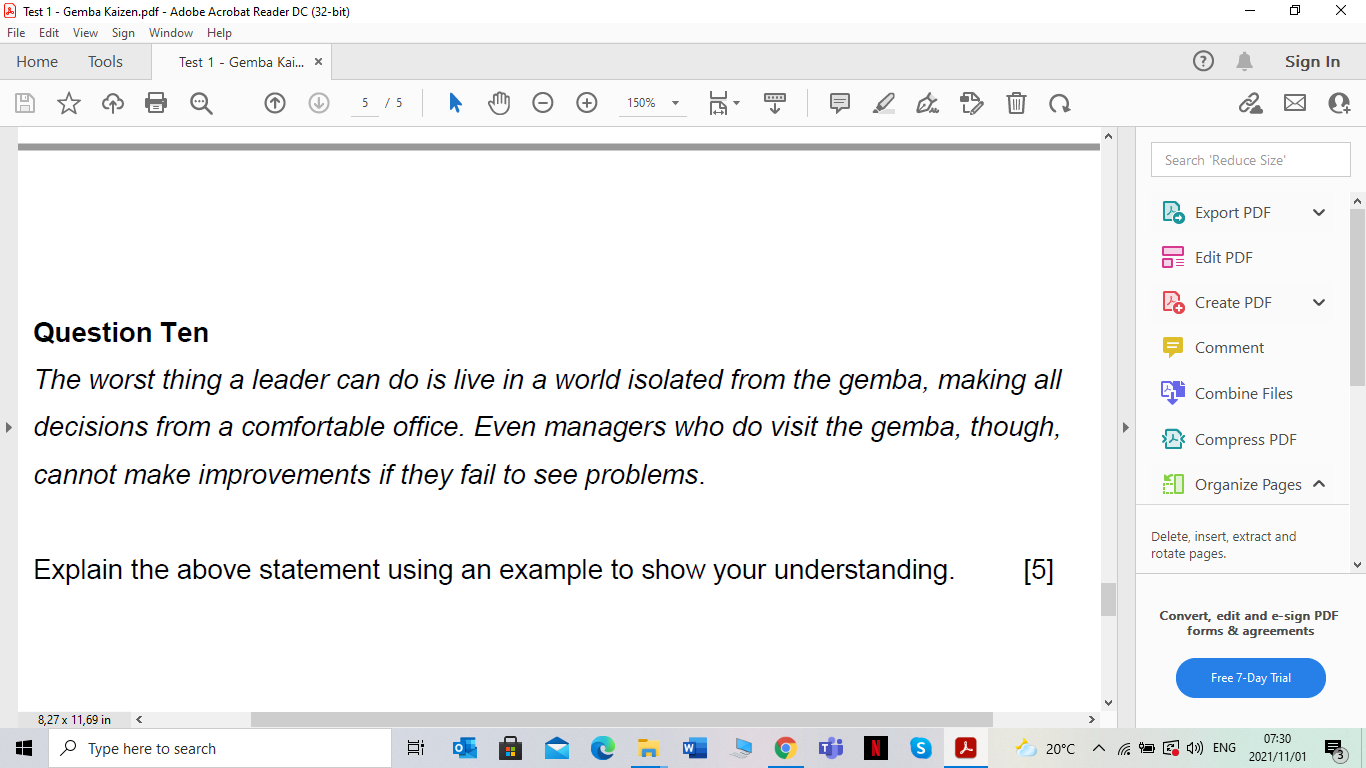Screen dimensions: 1366x768
Task: Expand the Export PDF options chevron
Action: click(x=1318, y=212)
